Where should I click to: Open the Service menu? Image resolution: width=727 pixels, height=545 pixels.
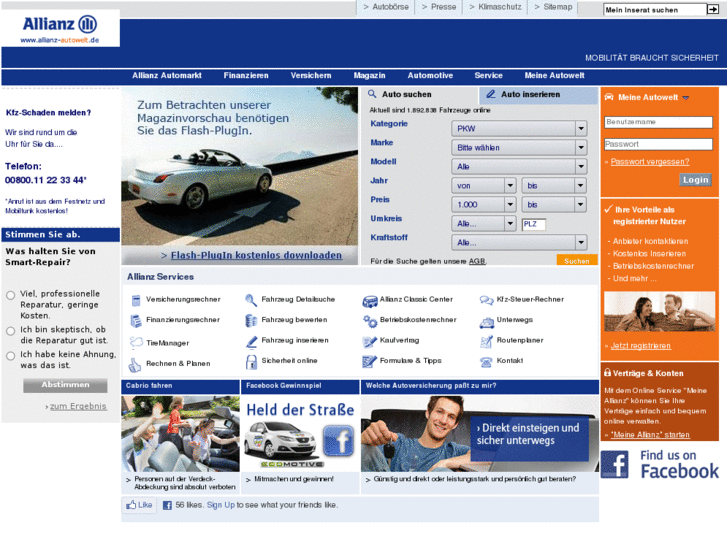[x=488, y=76]
